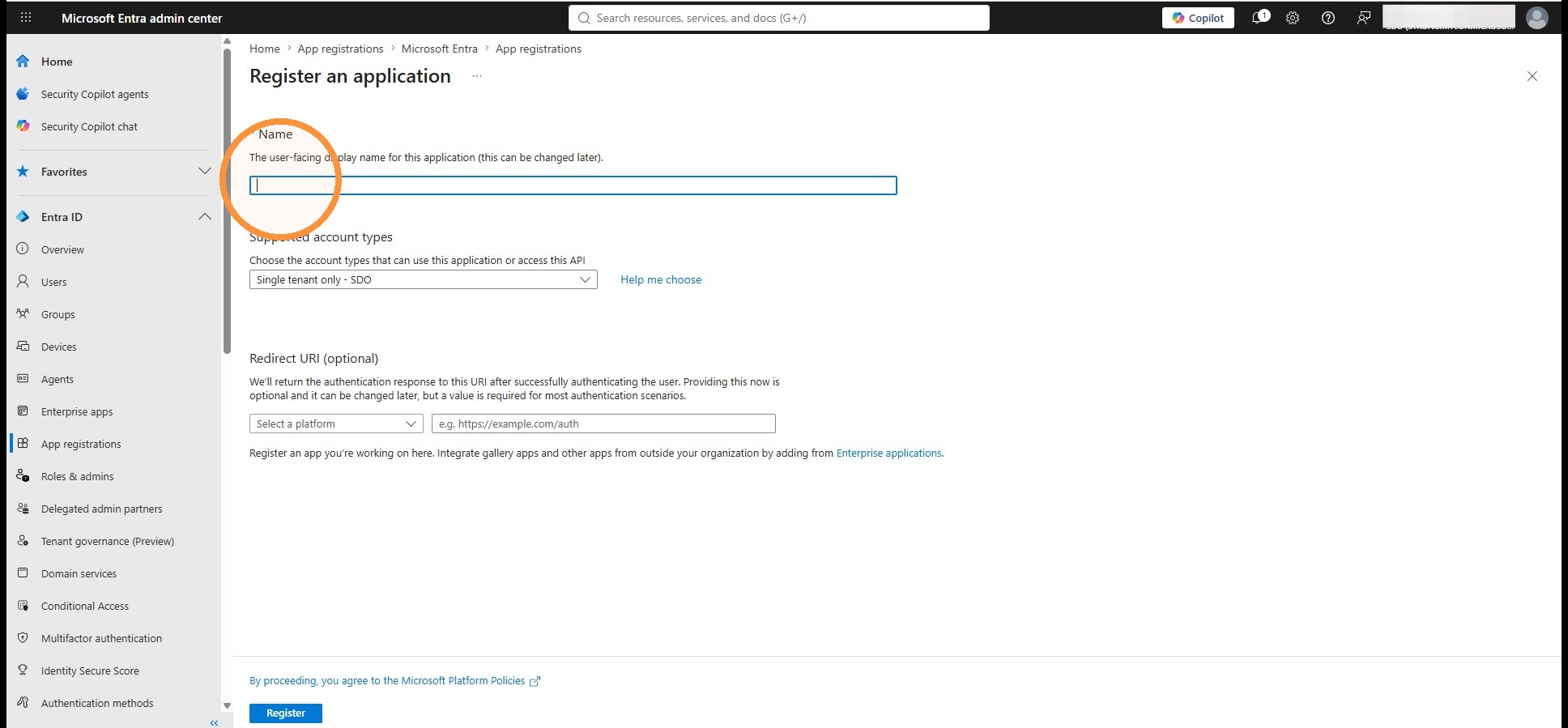Viewport: 1568px width, 728px height.
Task: Click the Home breadcrumb link
Action: click(265, 49)
